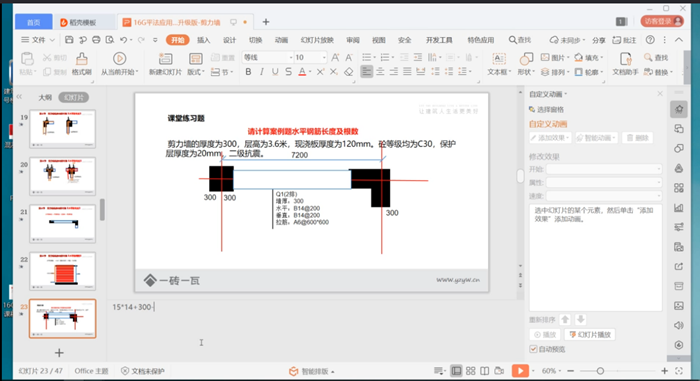Add a slide with the plus button
This screenshot has width=700, height=381.
pyautogui.click(x=59, y=353)
